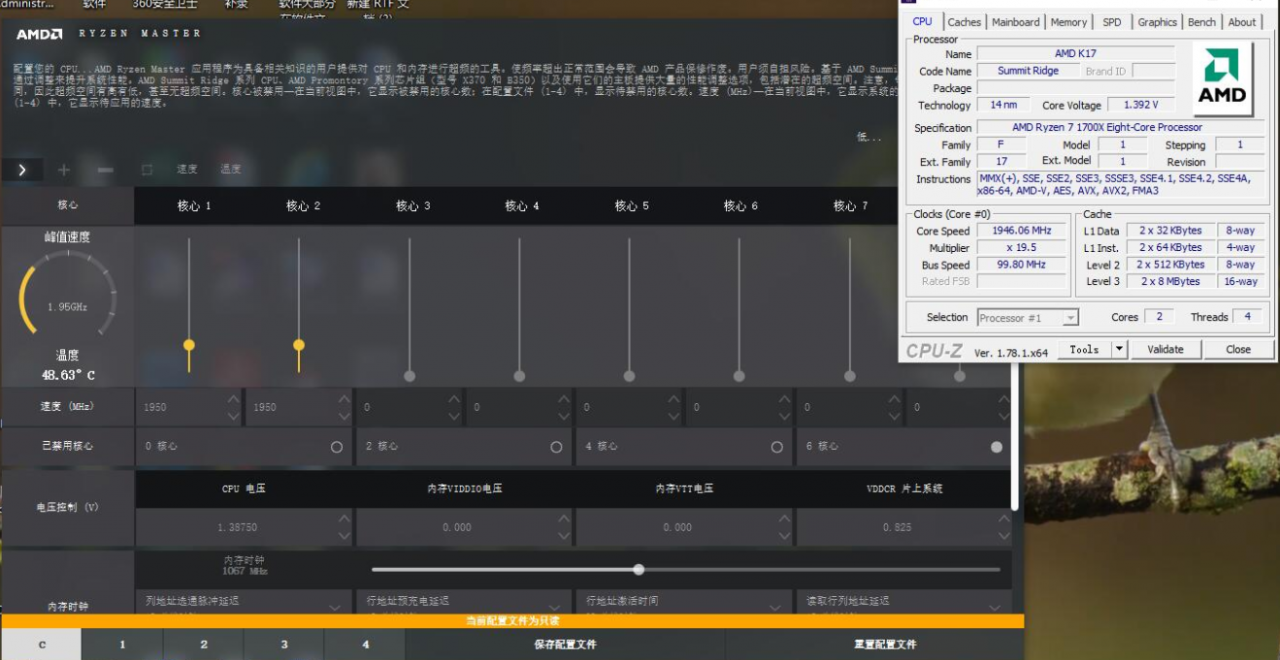Screen dimensions: 1280x660
Task: Open the Tools dropdown arrow in CPU-Z
Action: tap(1119, 349)
